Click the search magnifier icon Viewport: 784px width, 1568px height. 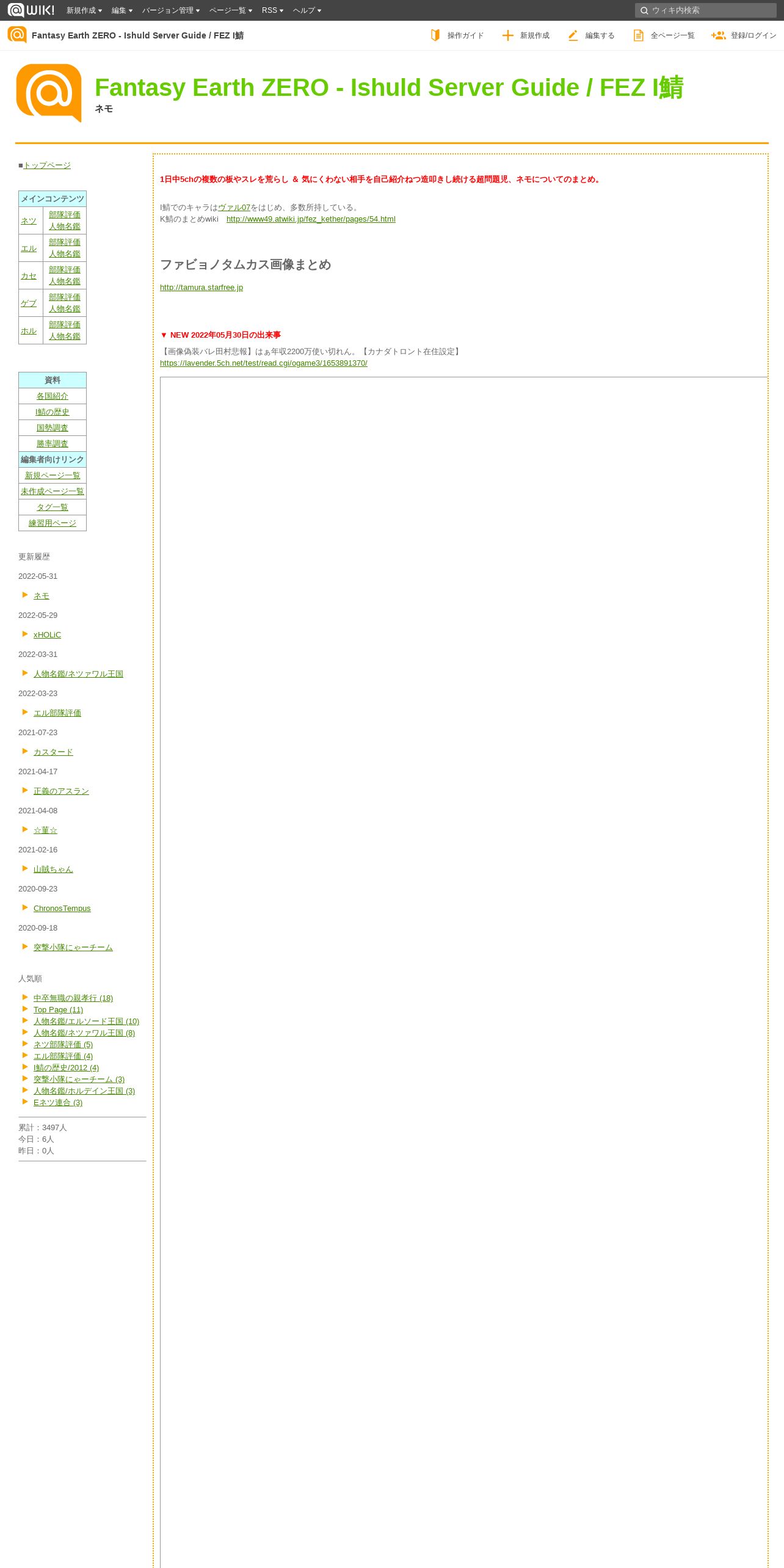tap(644, 10)
